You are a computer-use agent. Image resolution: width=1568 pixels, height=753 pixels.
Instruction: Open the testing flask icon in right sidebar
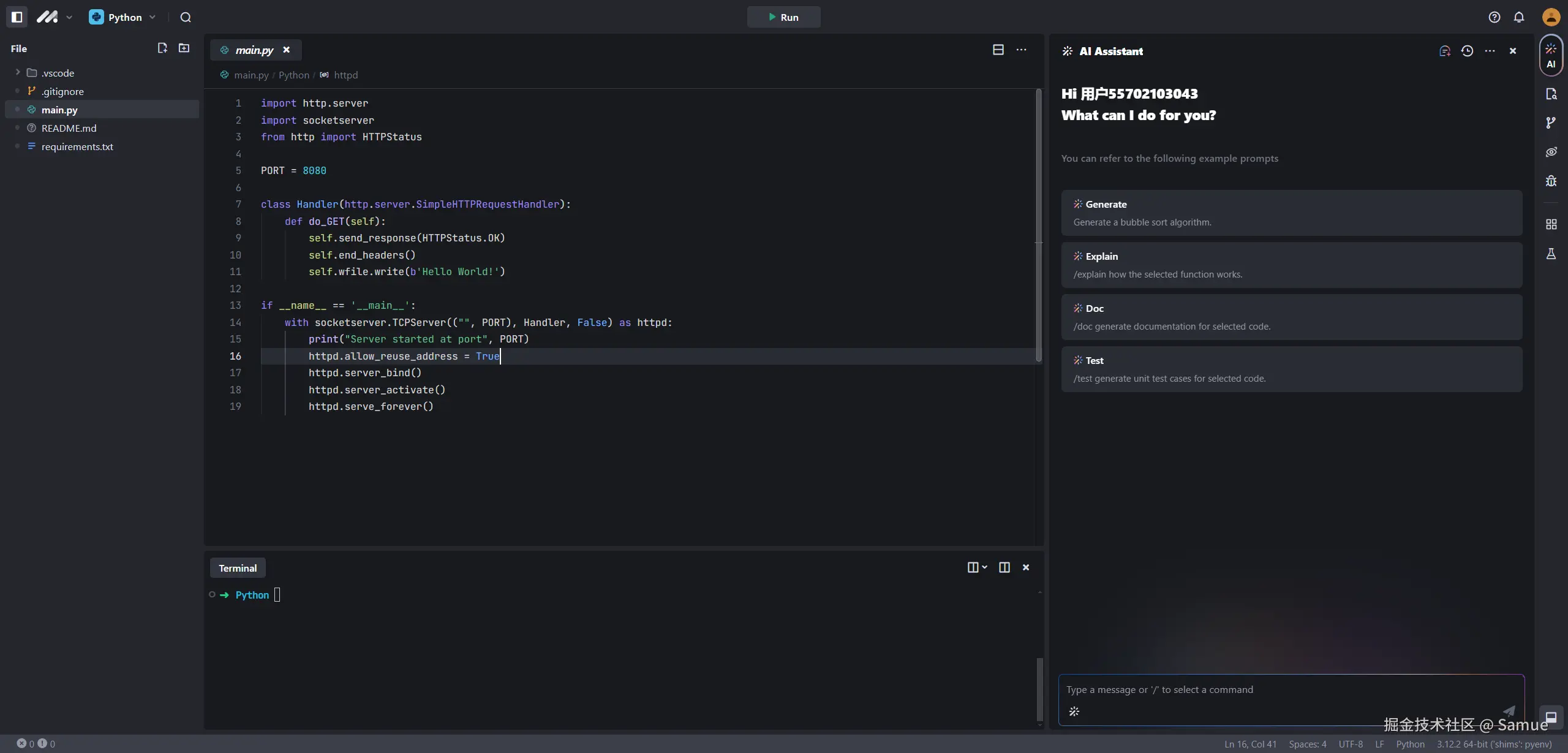coord(1551,254)
